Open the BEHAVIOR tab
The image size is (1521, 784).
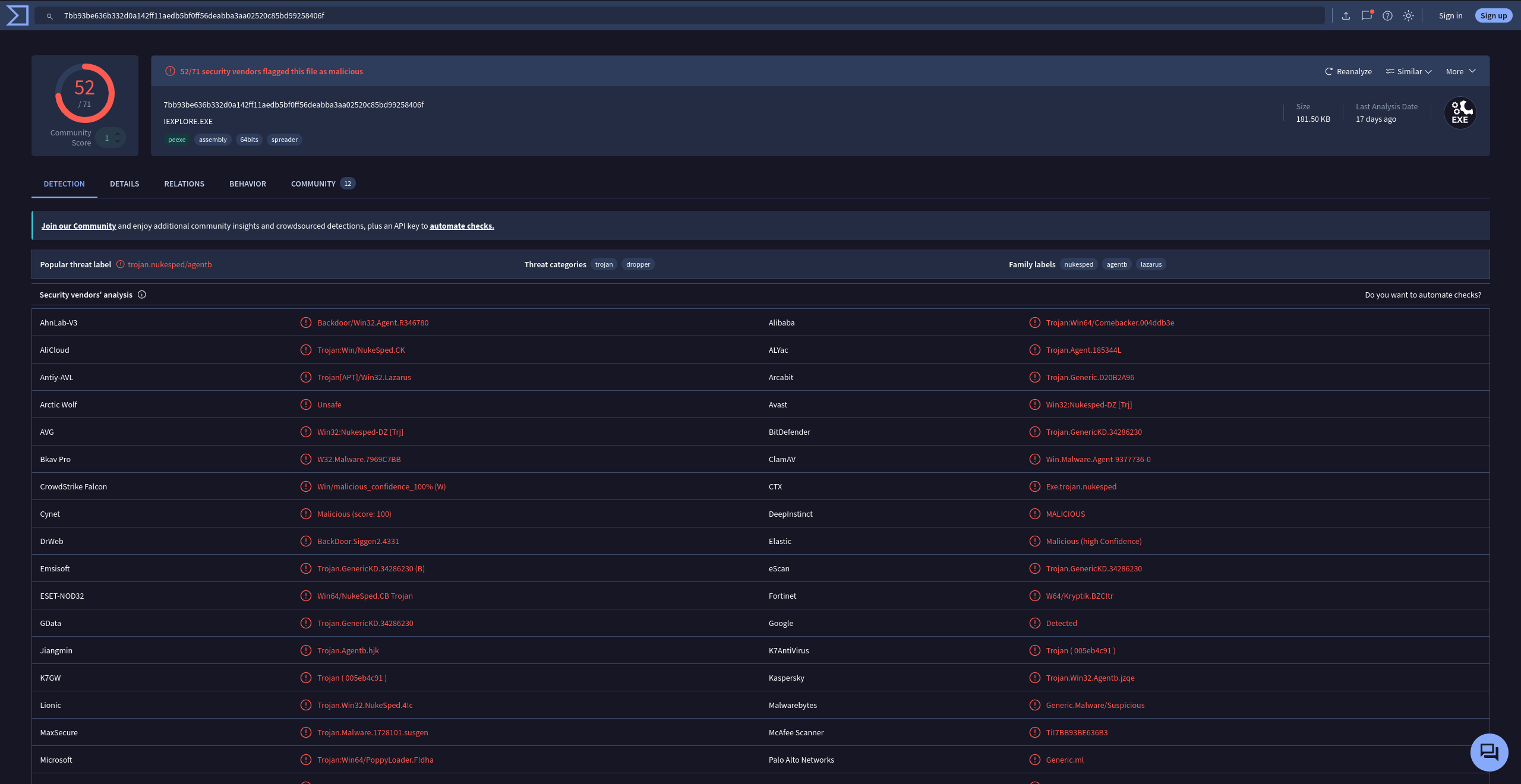coord(248,184)
